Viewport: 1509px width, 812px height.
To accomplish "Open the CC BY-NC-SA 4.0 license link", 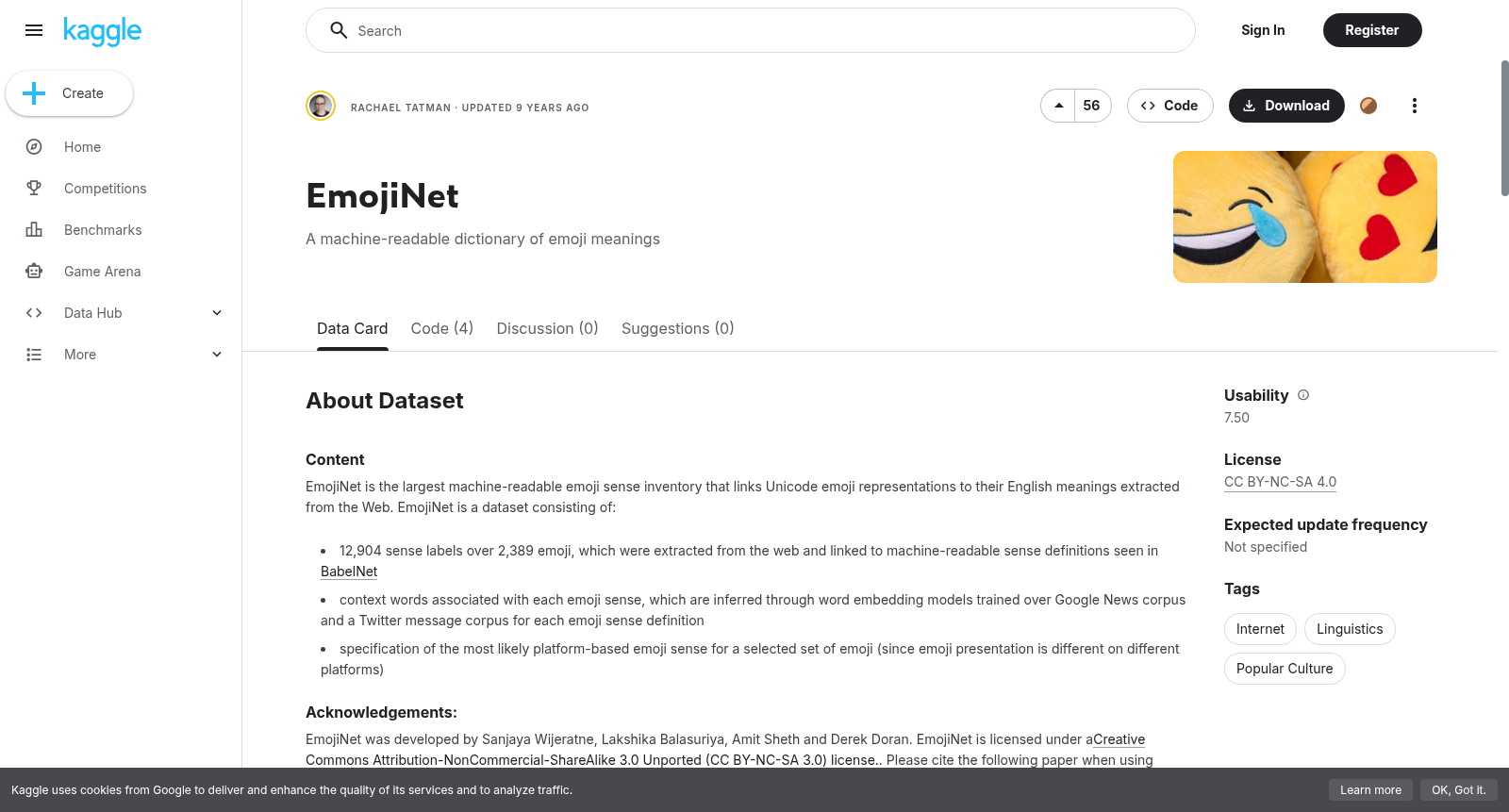I will [1280, 482].
